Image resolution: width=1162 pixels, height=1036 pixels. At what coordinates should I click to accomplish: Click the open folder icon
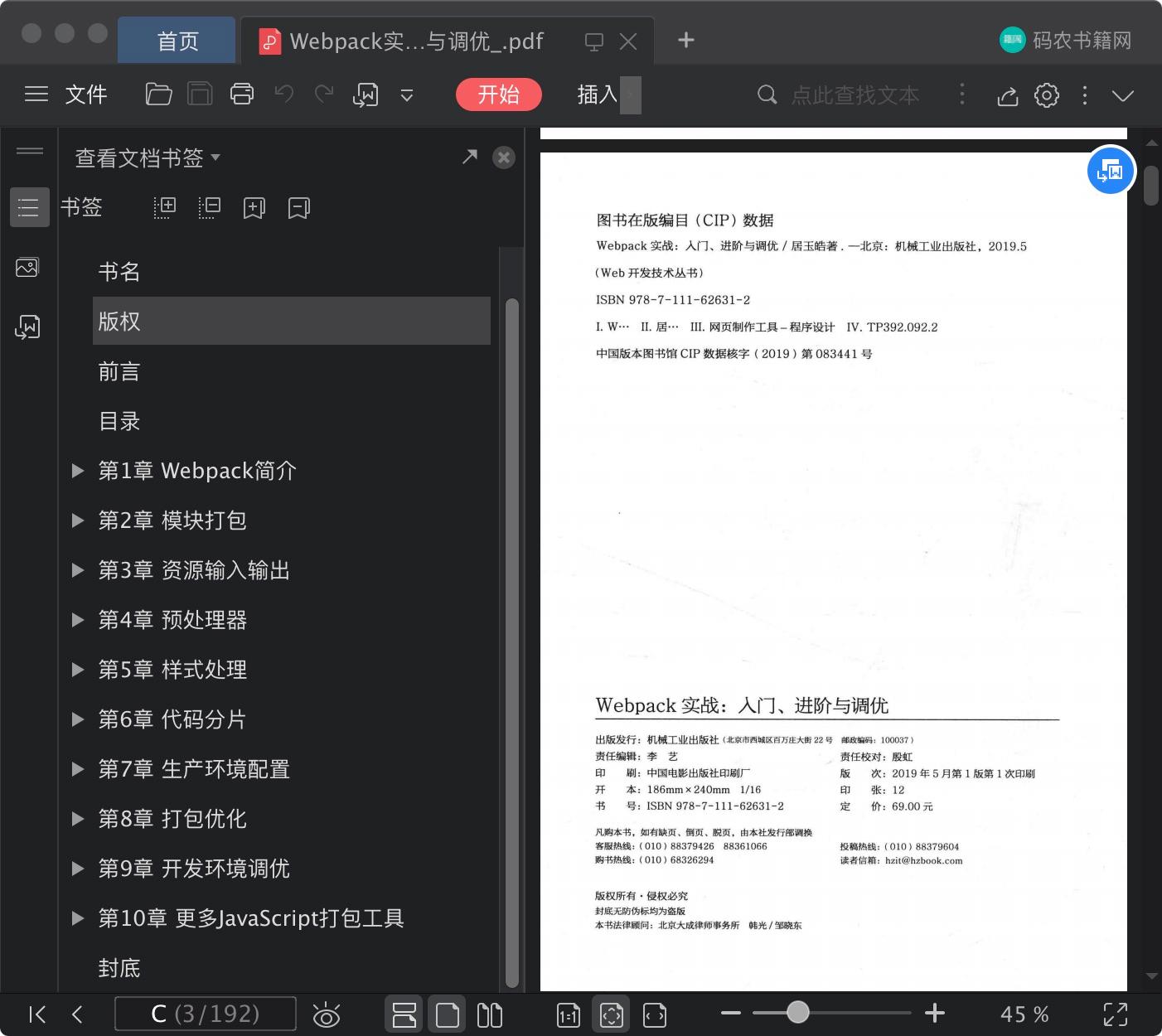pos(158,94)
